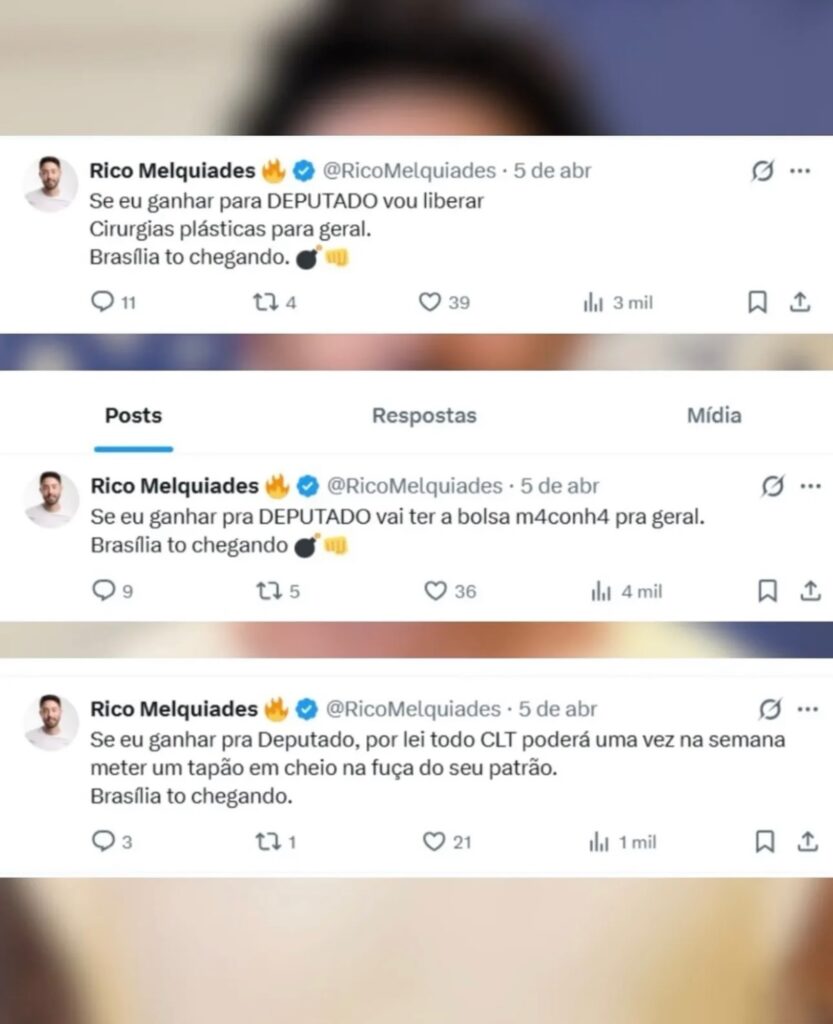Open more options on the first tweet

pyautogui.click(x=800, y=171)
